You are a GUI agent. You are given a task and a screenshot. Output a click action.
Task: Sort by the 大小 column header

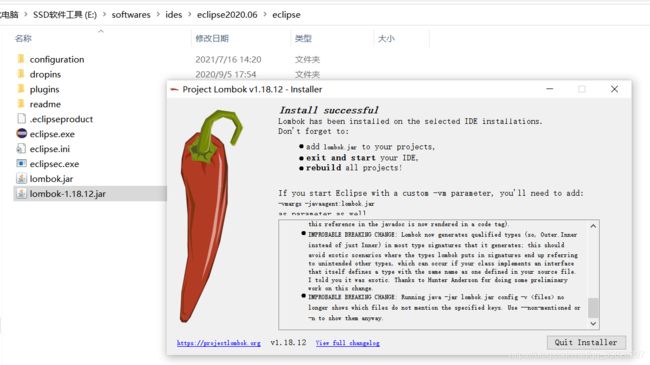click(x=386, y=39)
